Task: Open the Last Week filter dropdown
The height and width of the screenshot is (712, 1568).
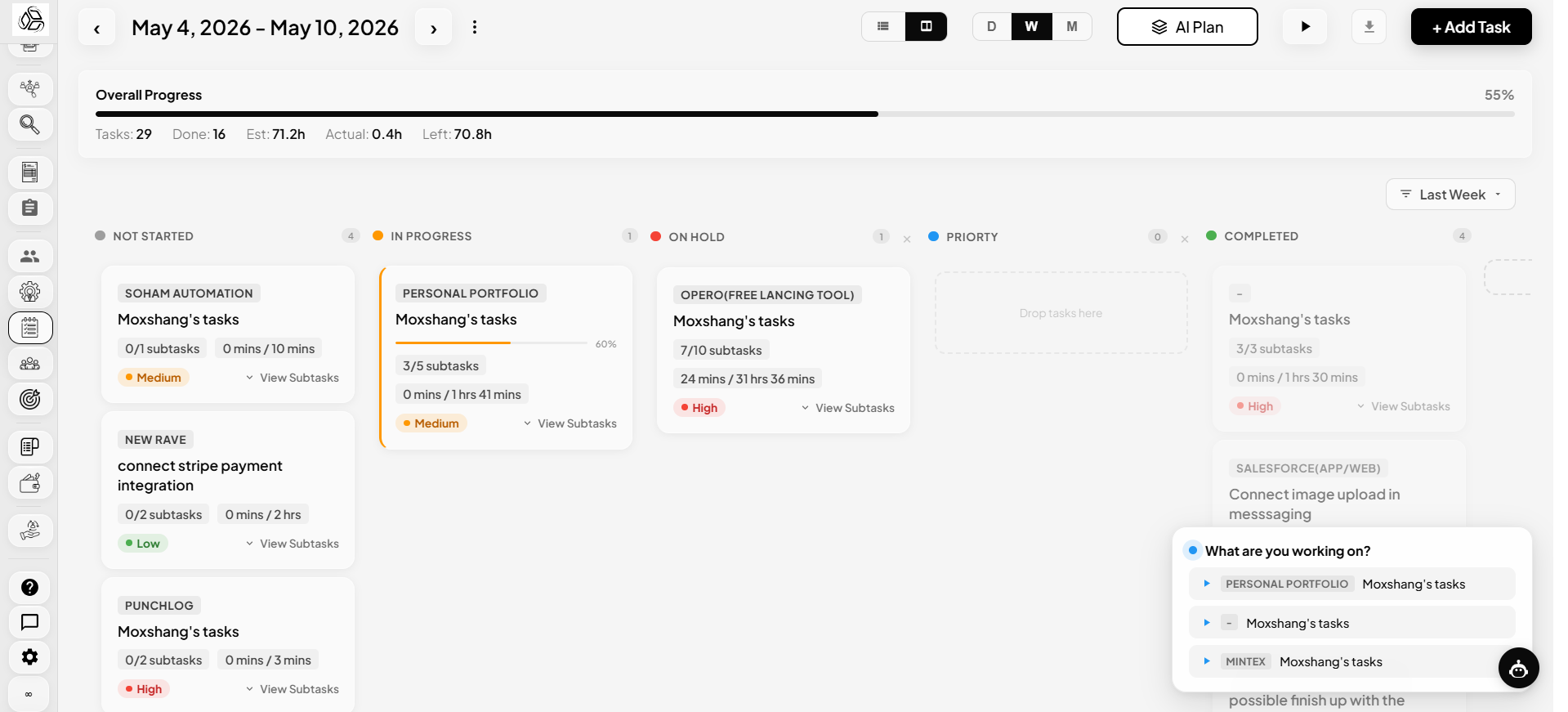Action: coord(1450,195)
